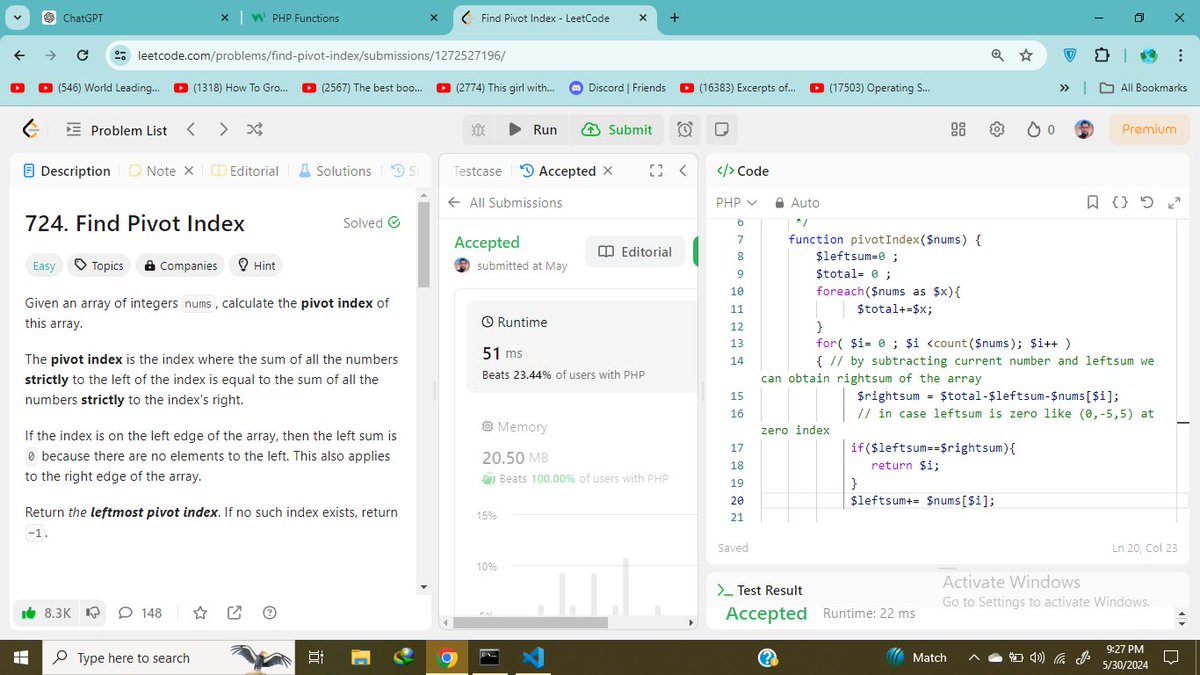Open the tab search dropdown arrow

pos(18,18)
